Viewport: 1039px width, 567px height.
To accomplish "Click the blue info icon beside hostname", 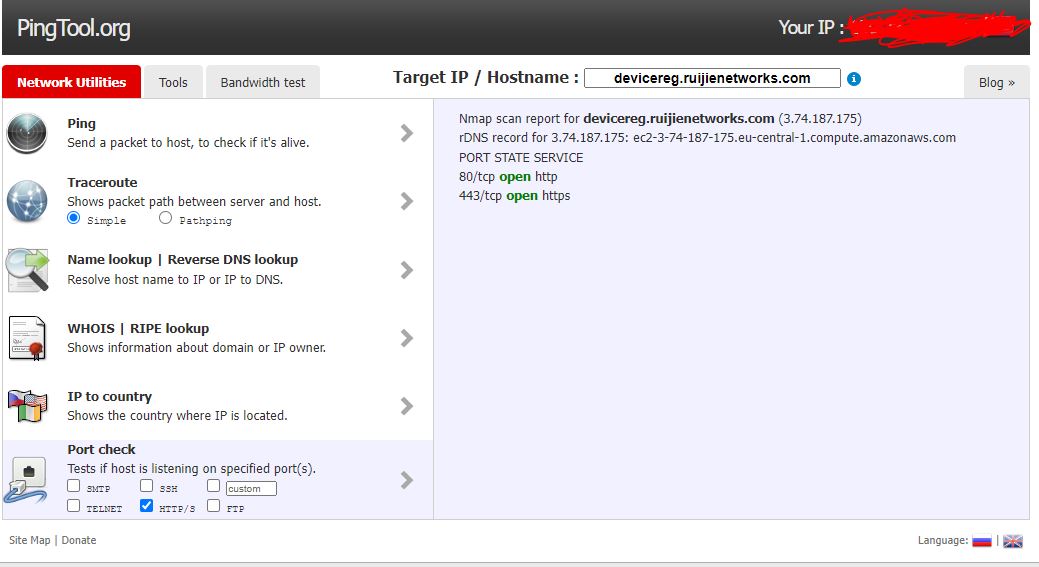I will [x=854, y=79].
